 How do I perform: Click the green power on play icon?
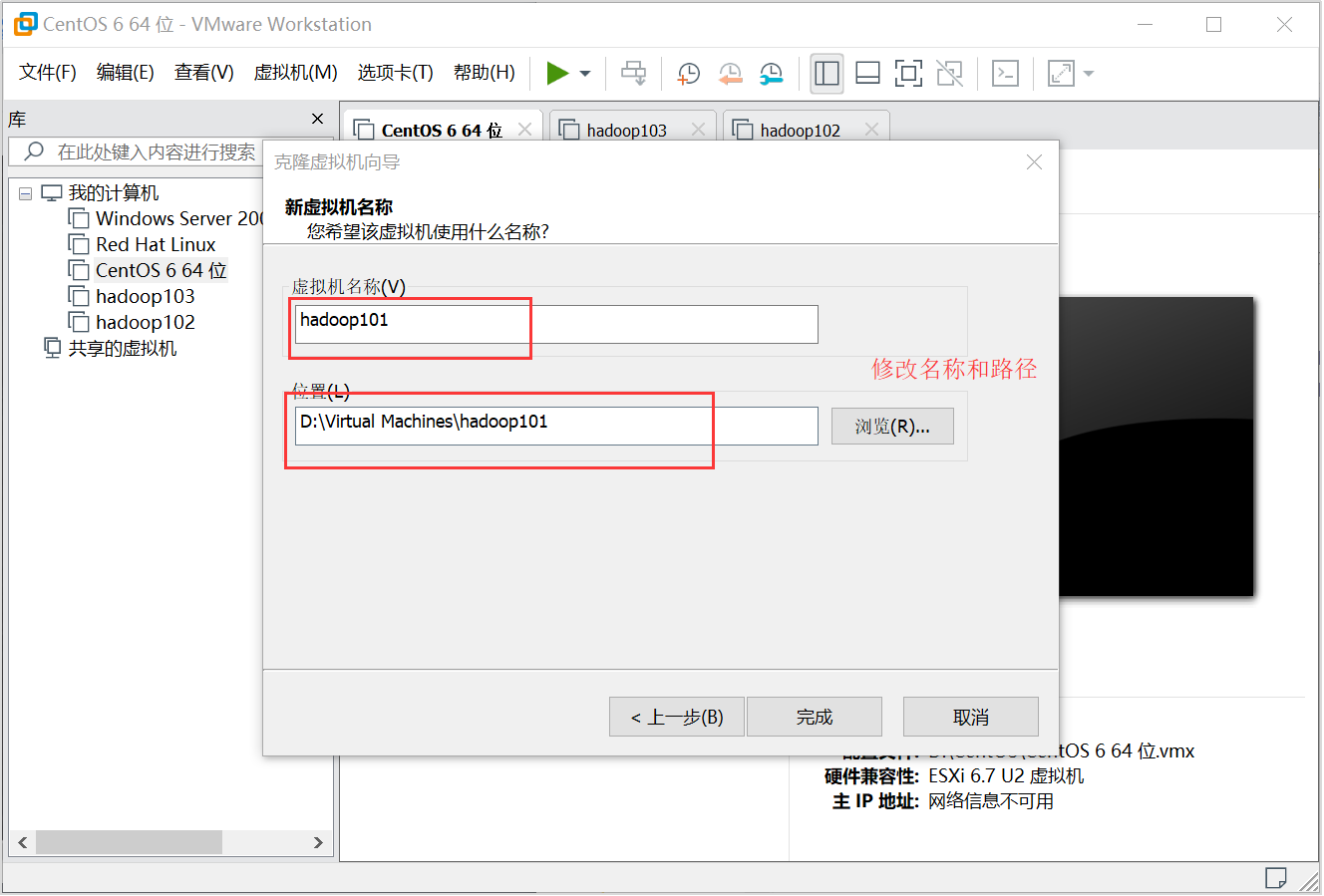click(557, 73)
